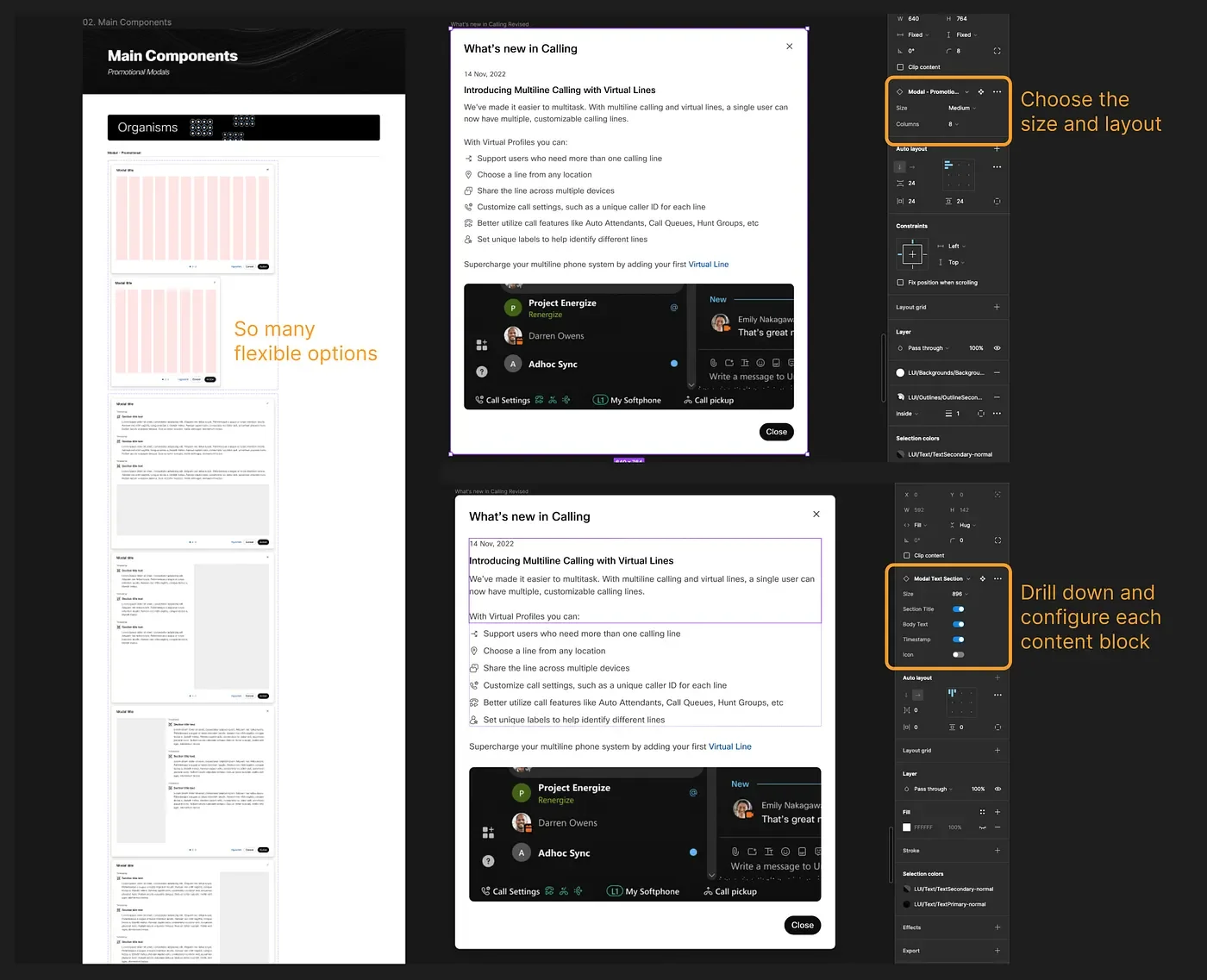The height and width of the screenshot is (980, 1207).
Task: Turn off the Body Text toggle
Action: click(958, 624)
